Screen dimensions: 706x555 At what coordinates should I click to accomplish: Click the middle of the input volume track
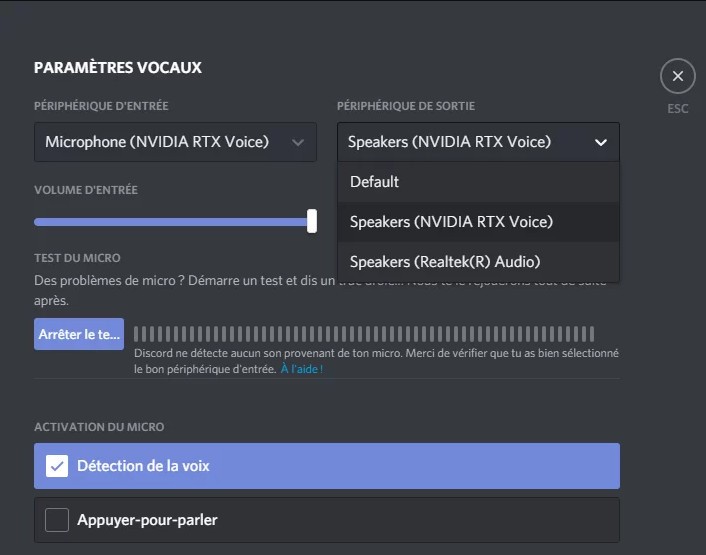(x=172, y=222)
